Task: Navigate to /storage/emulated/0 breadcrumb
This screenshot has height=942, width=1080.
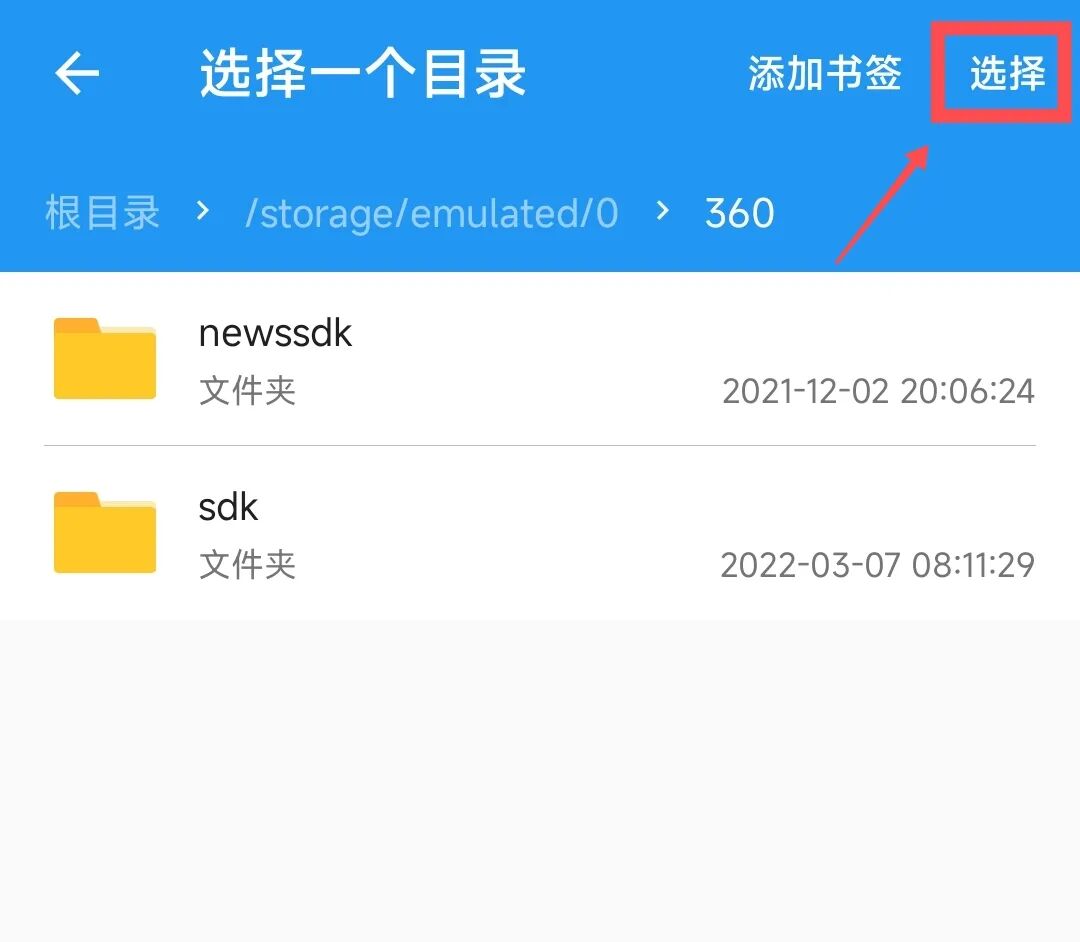Action: click(432, 213)
